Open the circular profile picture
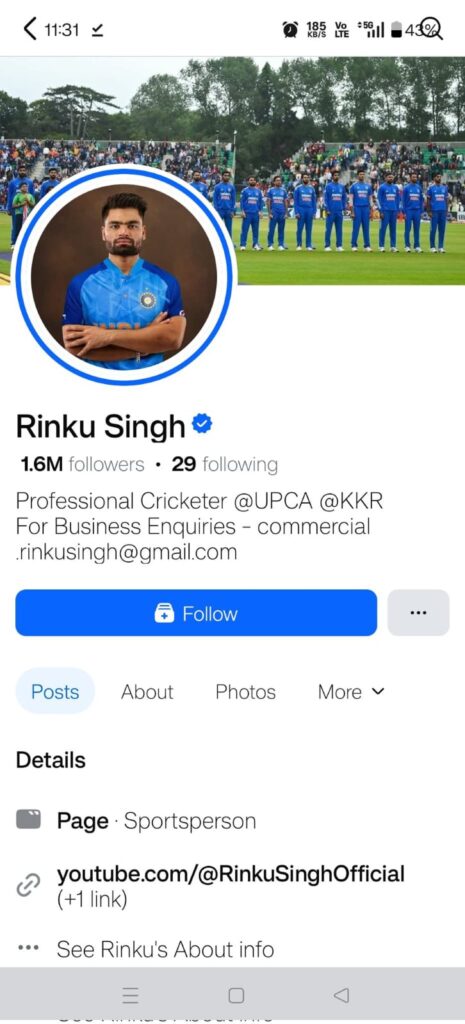465x1024 pixels. (x=123, y=276)
